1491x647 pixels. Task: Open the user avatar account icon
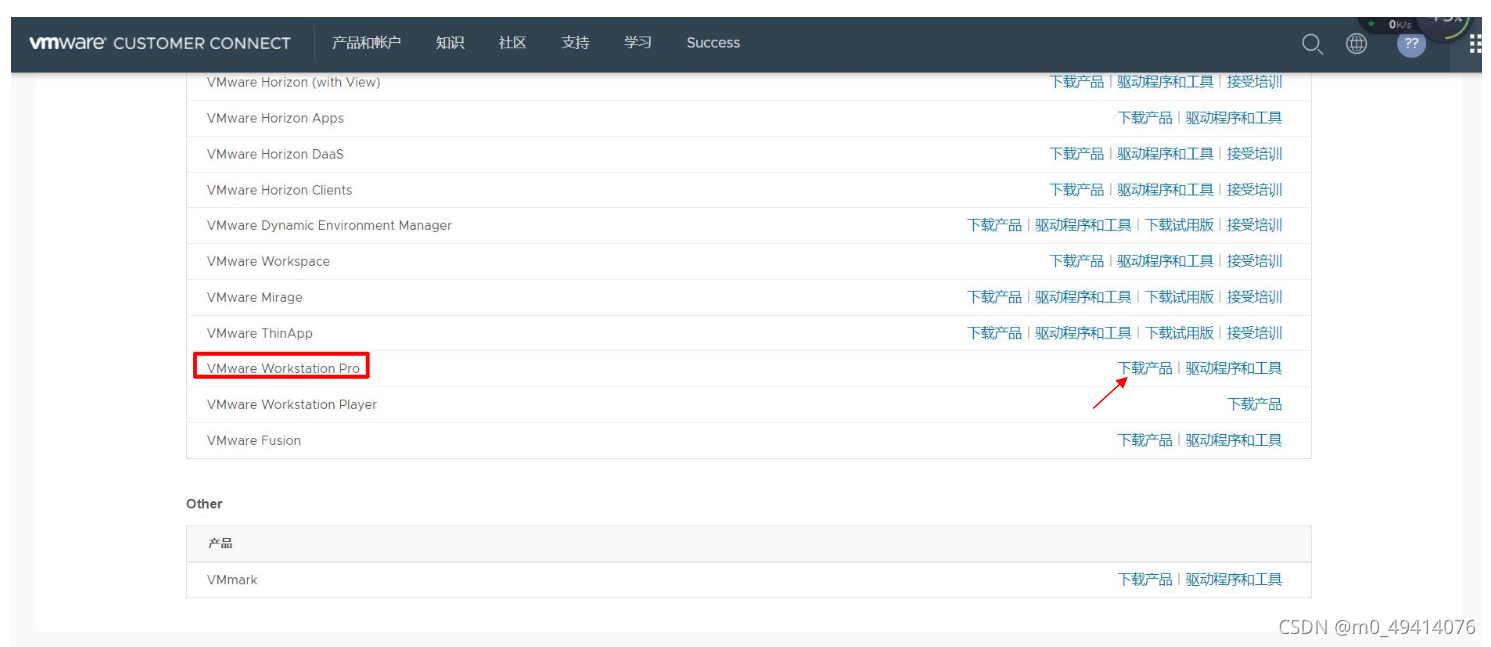(1411, 43)
